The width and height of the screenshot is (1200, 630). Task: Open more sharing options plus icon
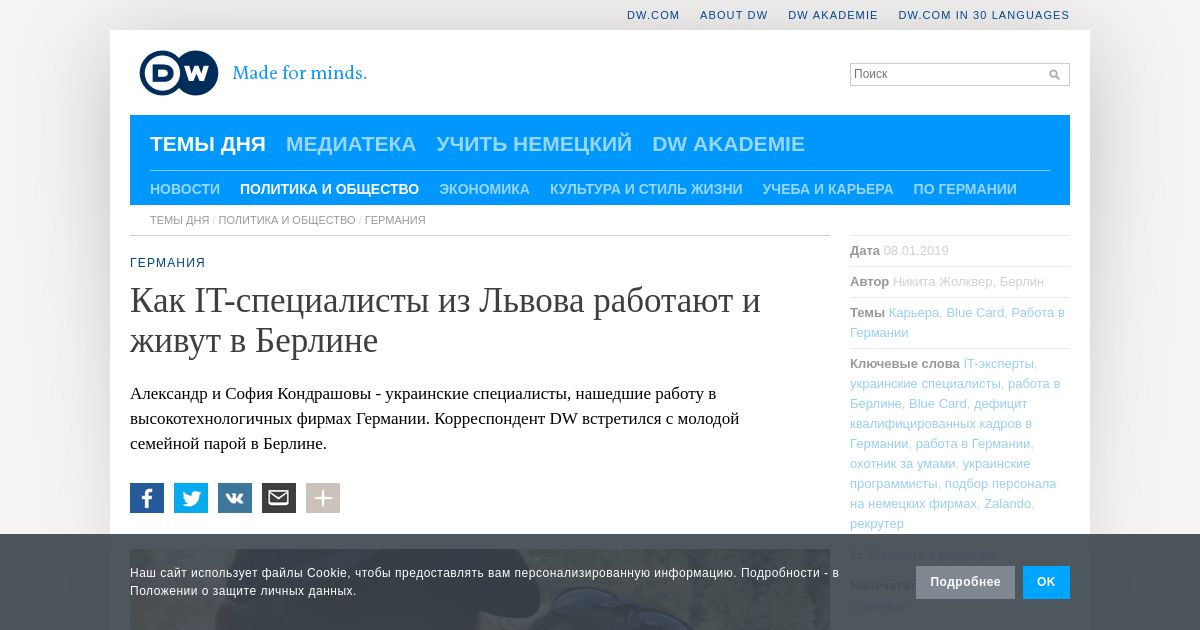[x=323, y=498]
